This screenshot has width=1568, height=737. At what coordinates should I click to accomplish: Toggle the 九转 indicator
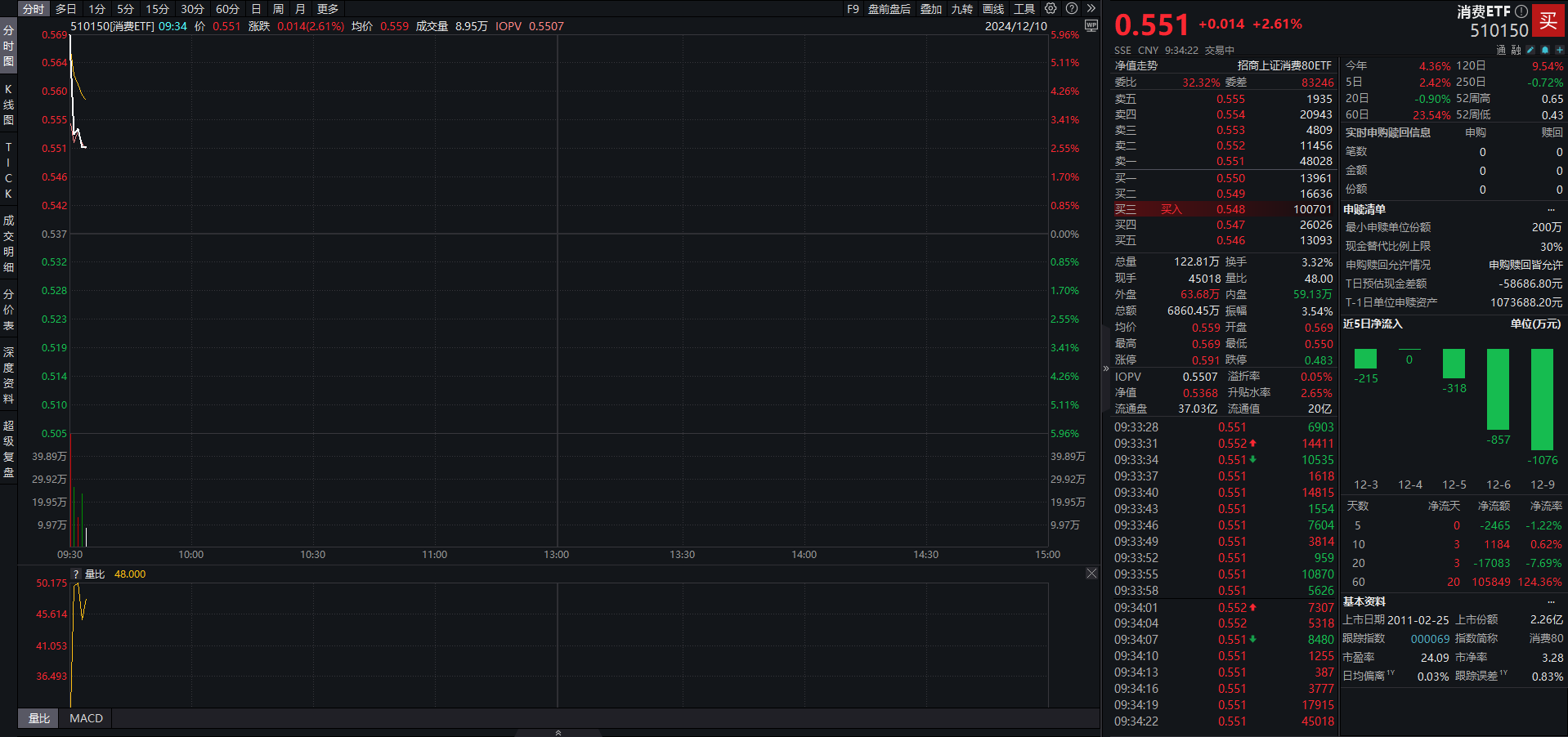tap(962, 9)
